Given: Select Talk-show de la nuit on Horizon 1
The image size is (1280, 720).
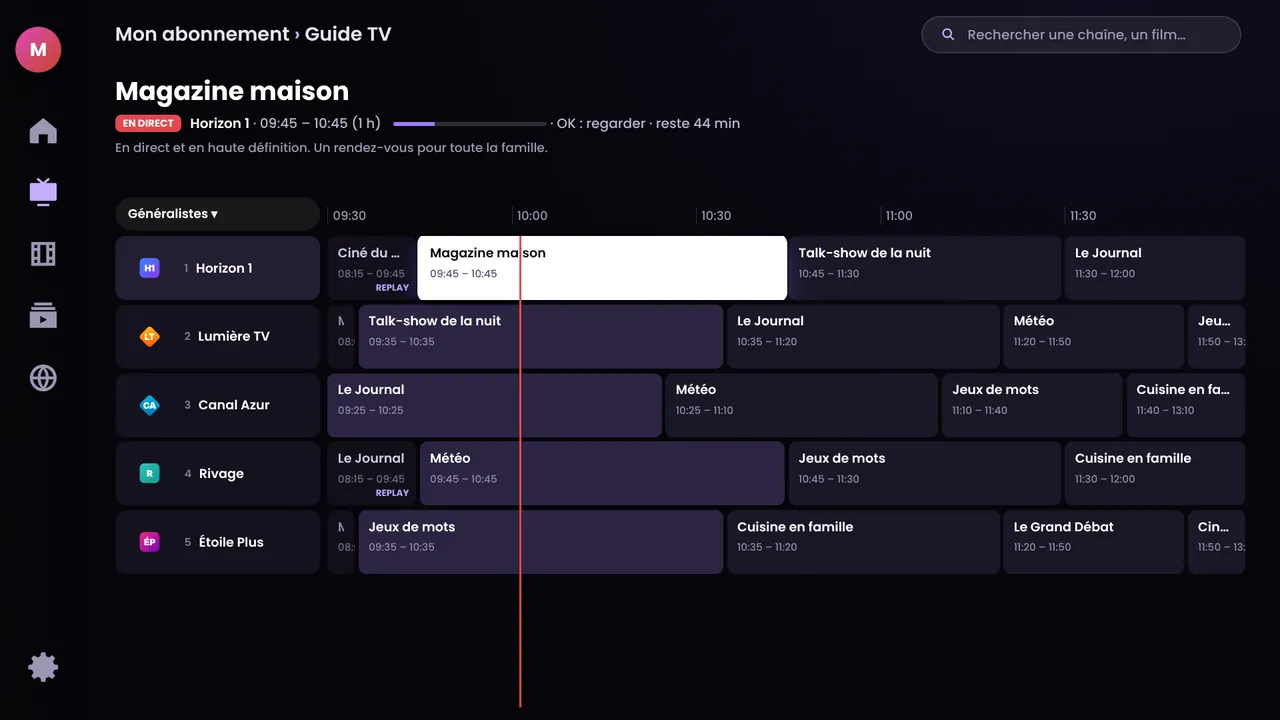Looking at the screenshot, I should click(x=925, y=268).
